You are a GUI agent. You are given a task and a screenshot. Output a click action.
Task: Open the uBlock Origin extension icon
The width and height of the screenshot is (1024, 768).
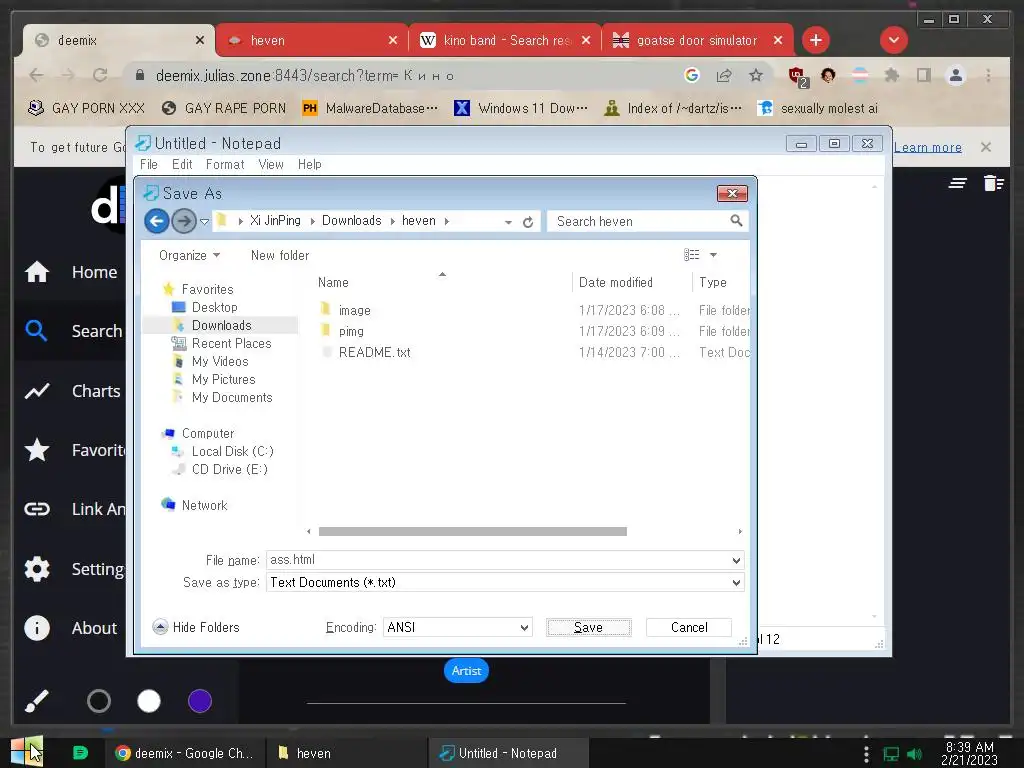[x=798, y=76]
